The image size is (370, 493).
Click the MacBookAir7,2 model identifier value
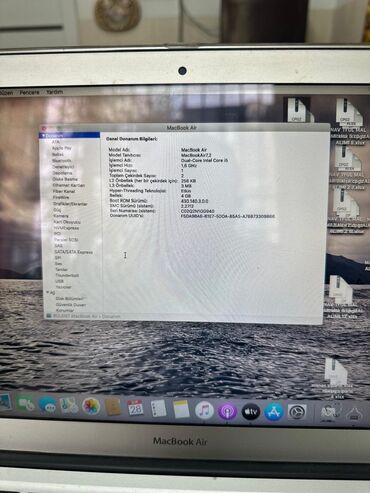pyautogui.click(x=196, y=155)
